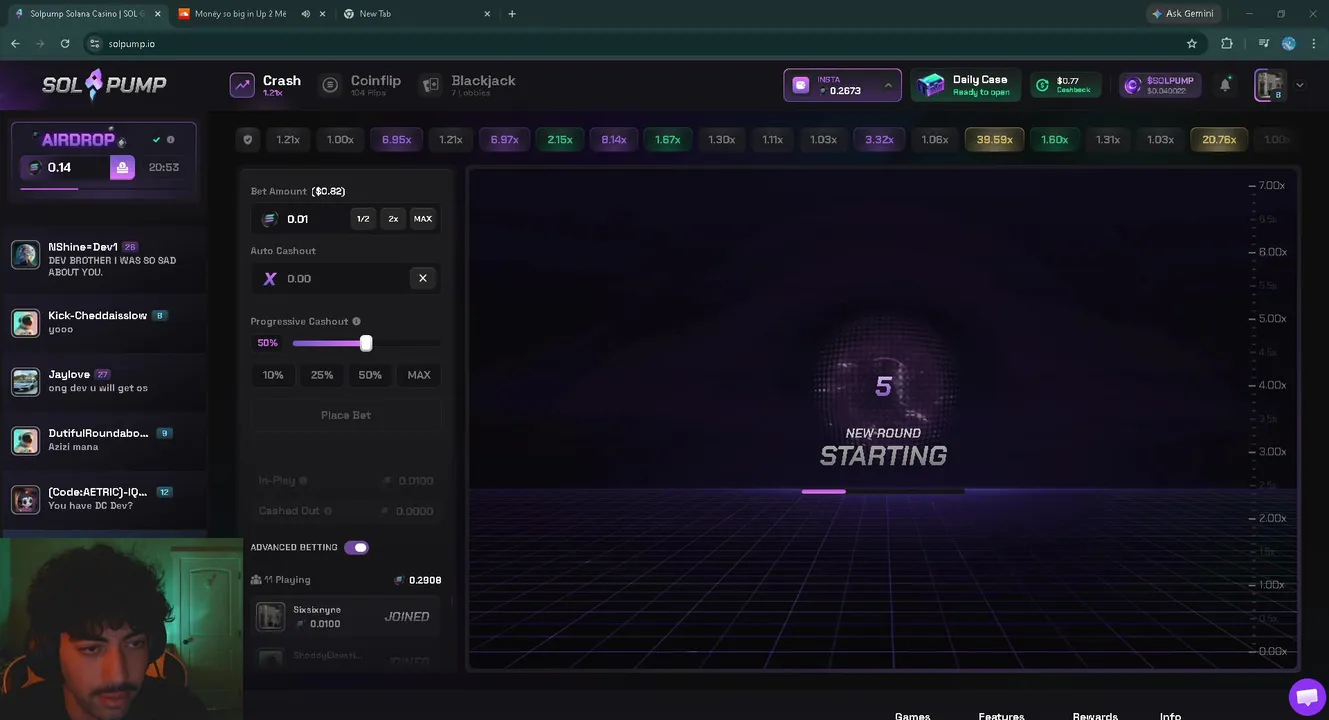Set progressive cashout to 25%
1329x720 pixels.
(322, 375)
